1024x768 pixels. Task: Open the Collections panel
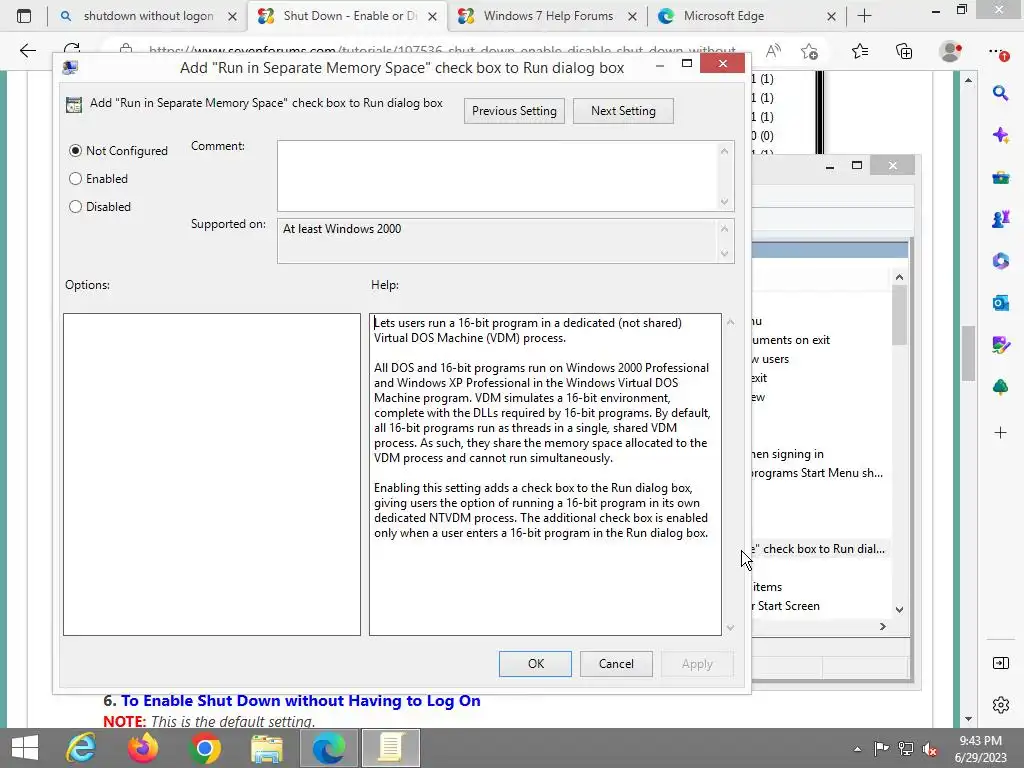(904, 50)
